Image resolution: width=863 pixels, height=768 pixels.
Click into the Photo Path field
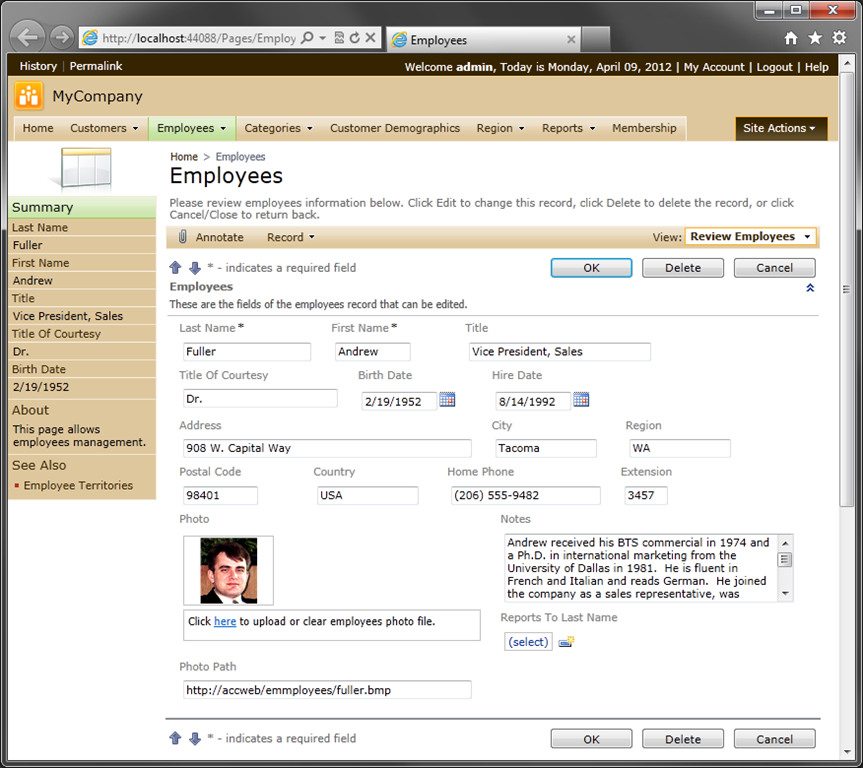point(327,690)
